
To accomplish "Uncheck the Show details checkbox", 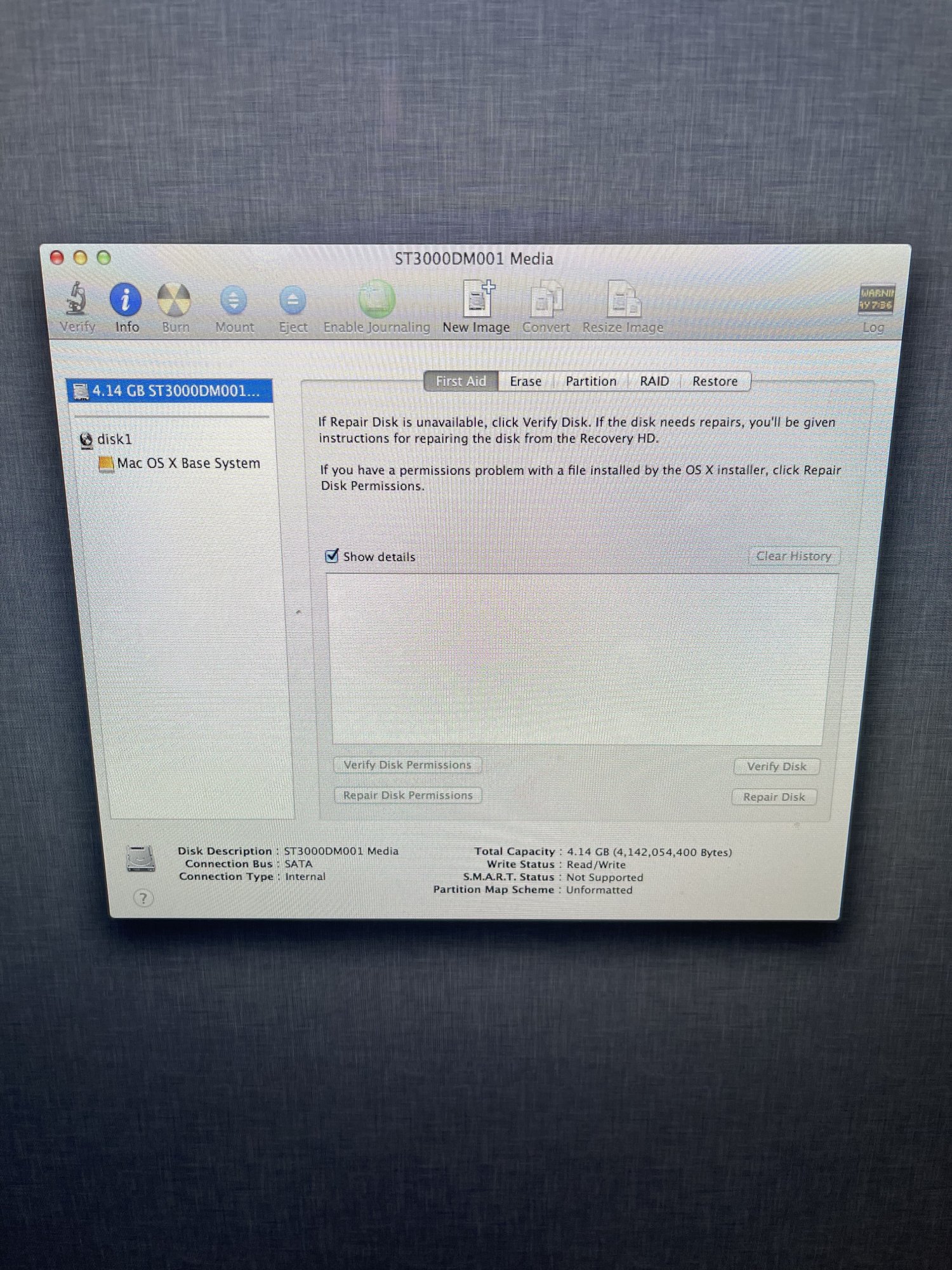I will click(x=332, y=556).
